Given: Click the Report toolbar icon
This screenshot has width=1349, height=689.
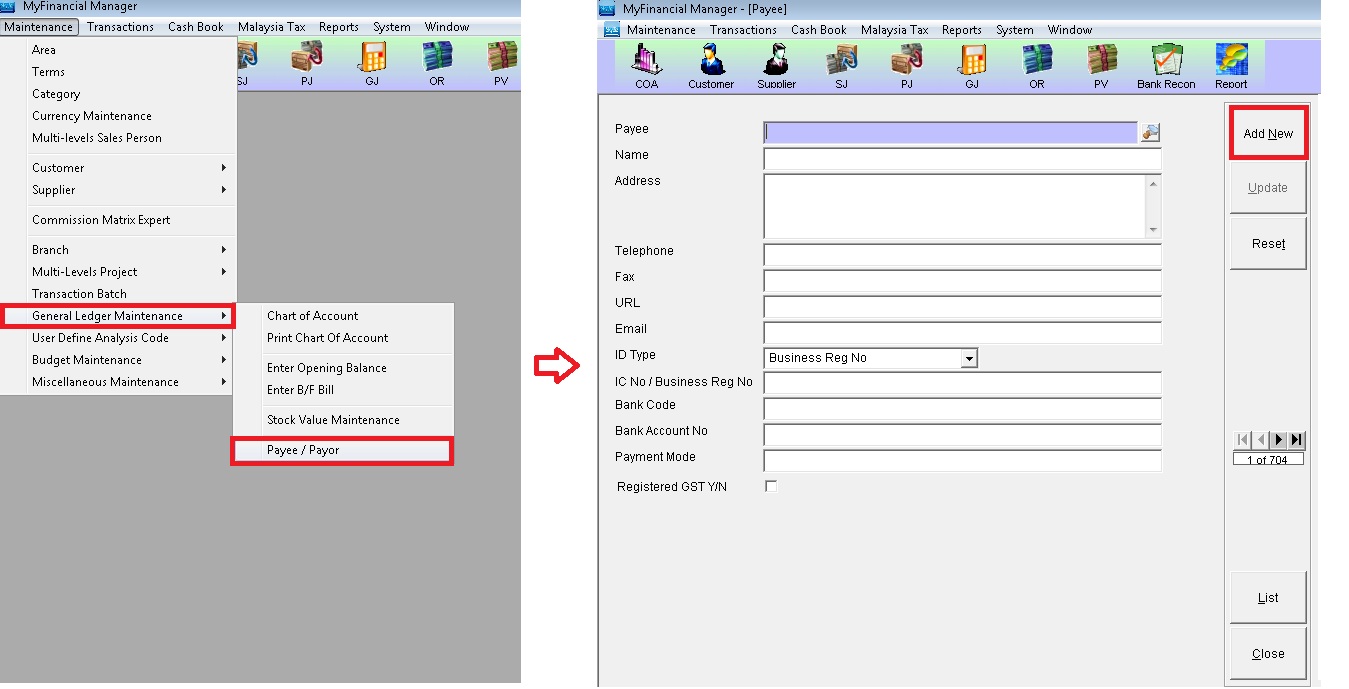Looking at the screenshot, I should pyautogui.click(x=1231, y=64).
